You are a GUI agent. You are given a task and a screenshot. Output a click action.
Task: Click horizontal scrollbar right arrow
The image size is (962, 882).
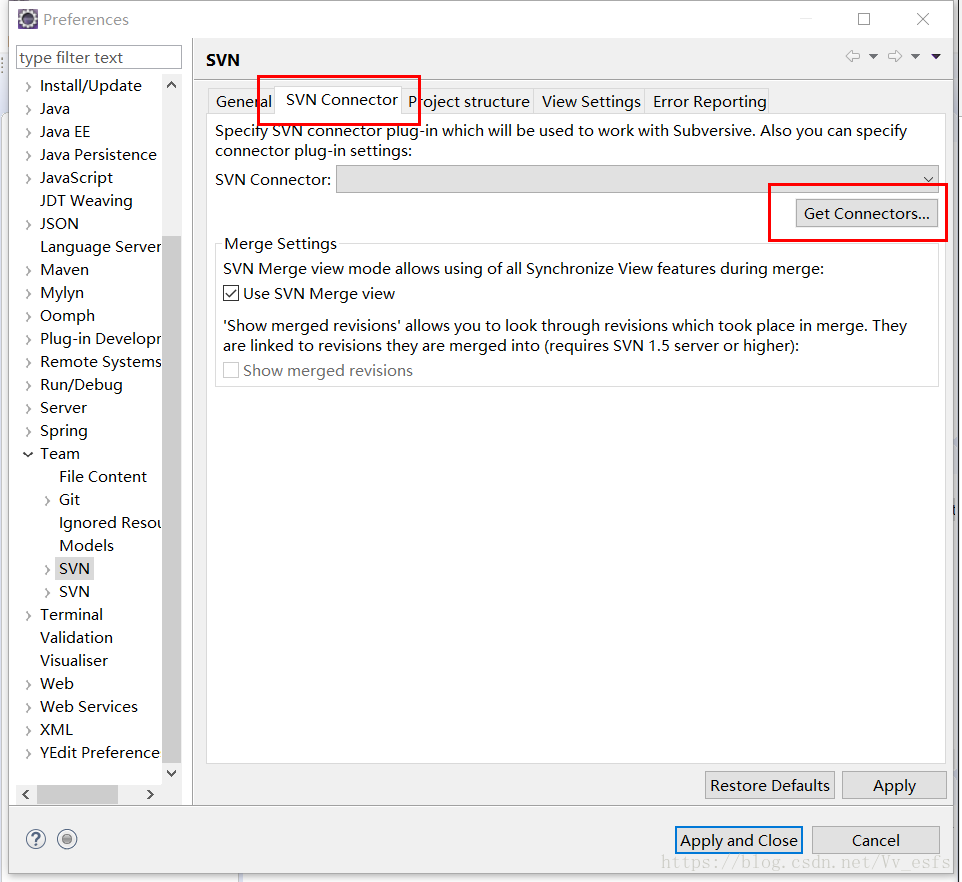point(150,794)
